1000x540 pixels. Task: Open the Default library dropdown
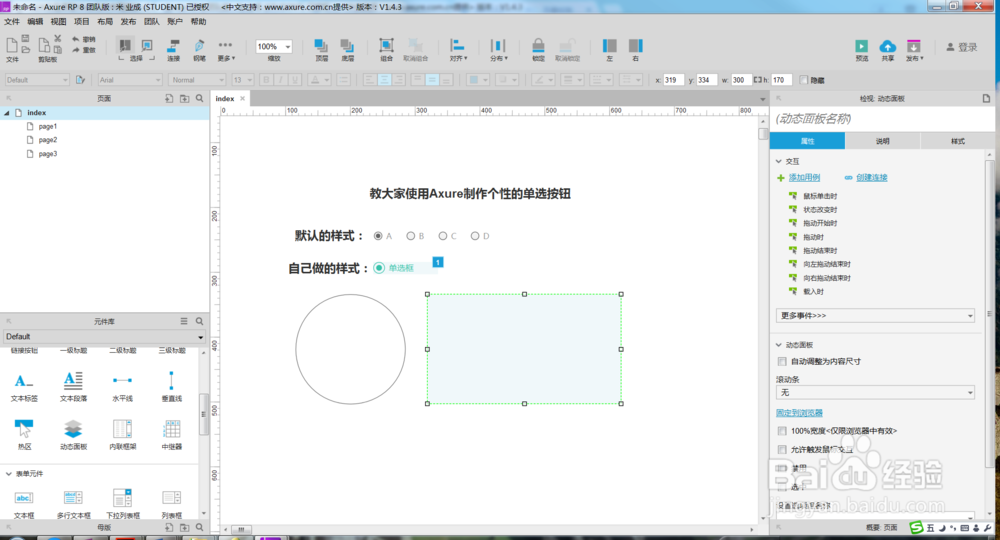click(x=104, y=337)
